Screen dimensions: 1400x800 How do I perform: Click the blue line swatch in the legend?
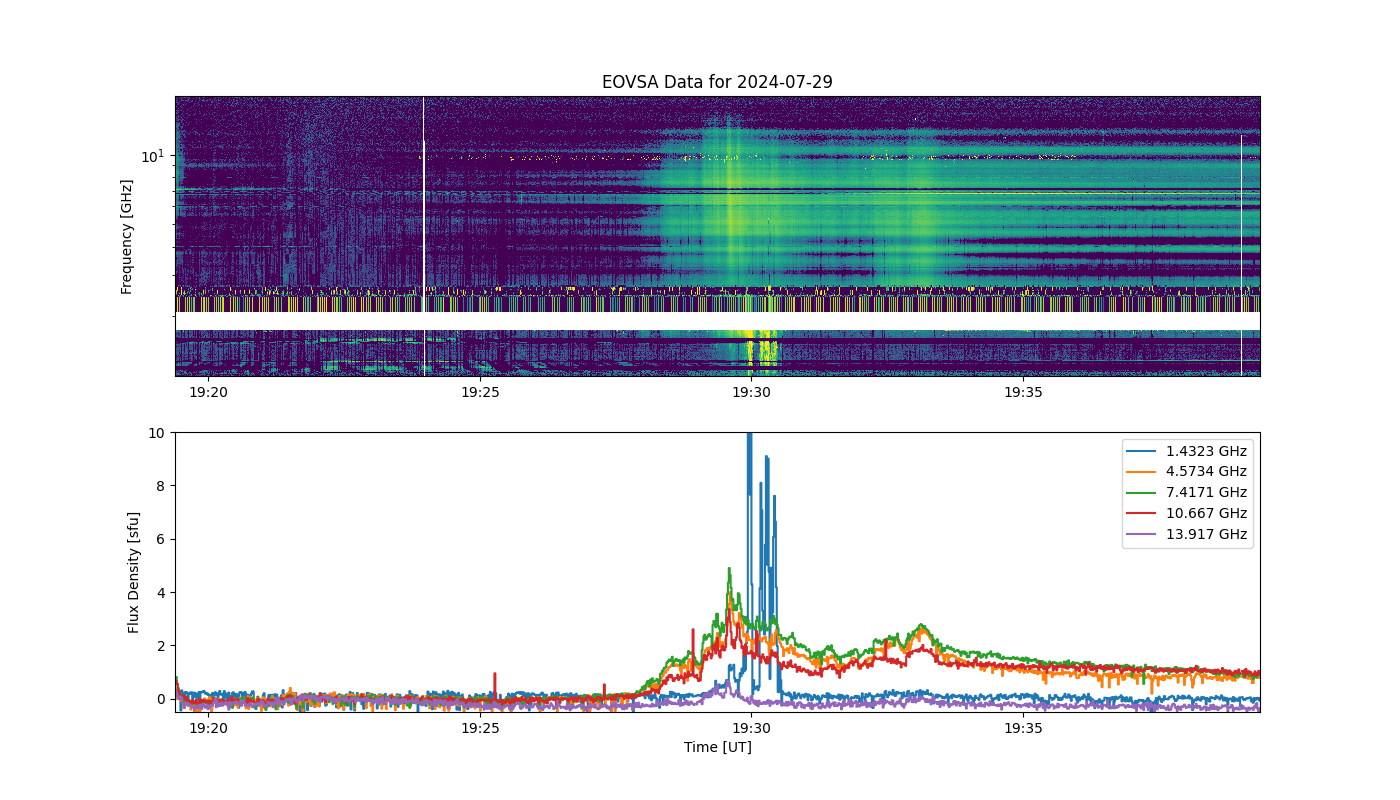click(x=1143, y=451)
